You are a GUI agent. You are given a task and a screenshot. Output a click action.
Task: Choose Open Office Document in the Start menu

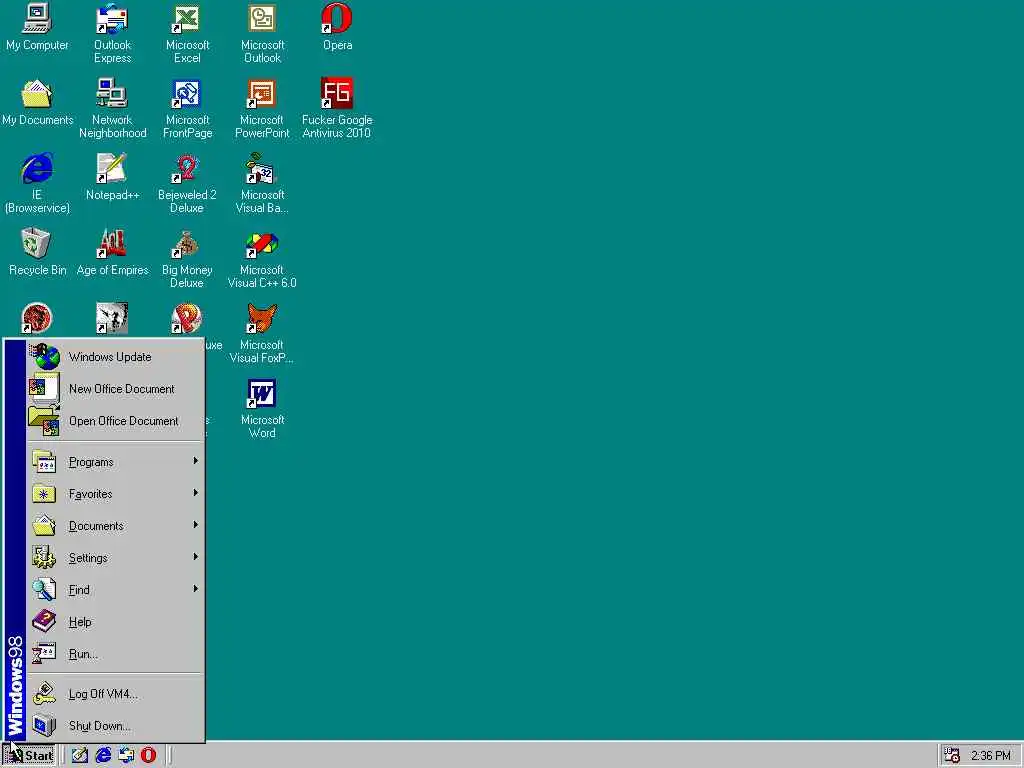tap(115, 421)
